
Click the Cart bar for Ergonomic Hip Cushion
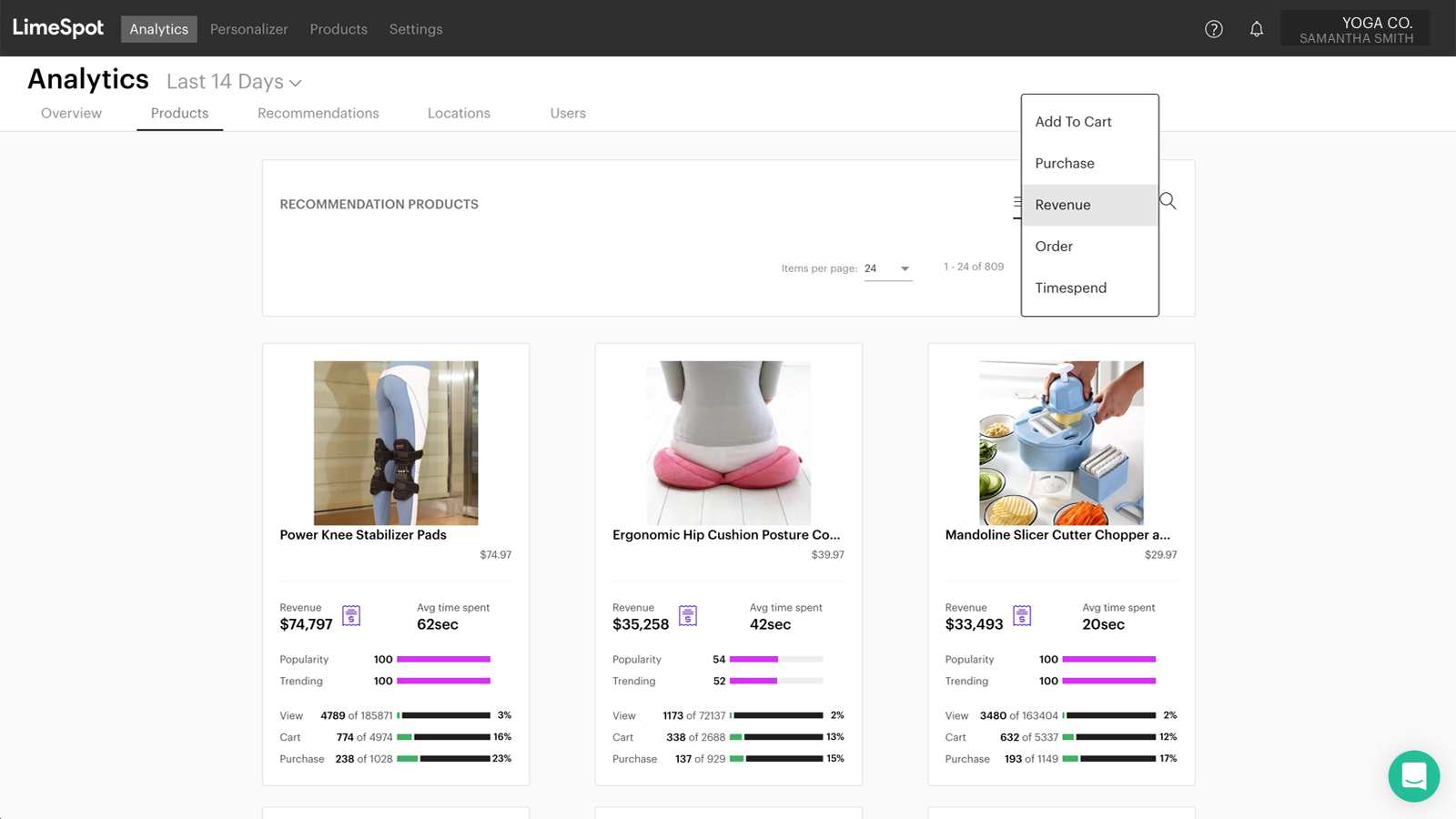(776, 737)
